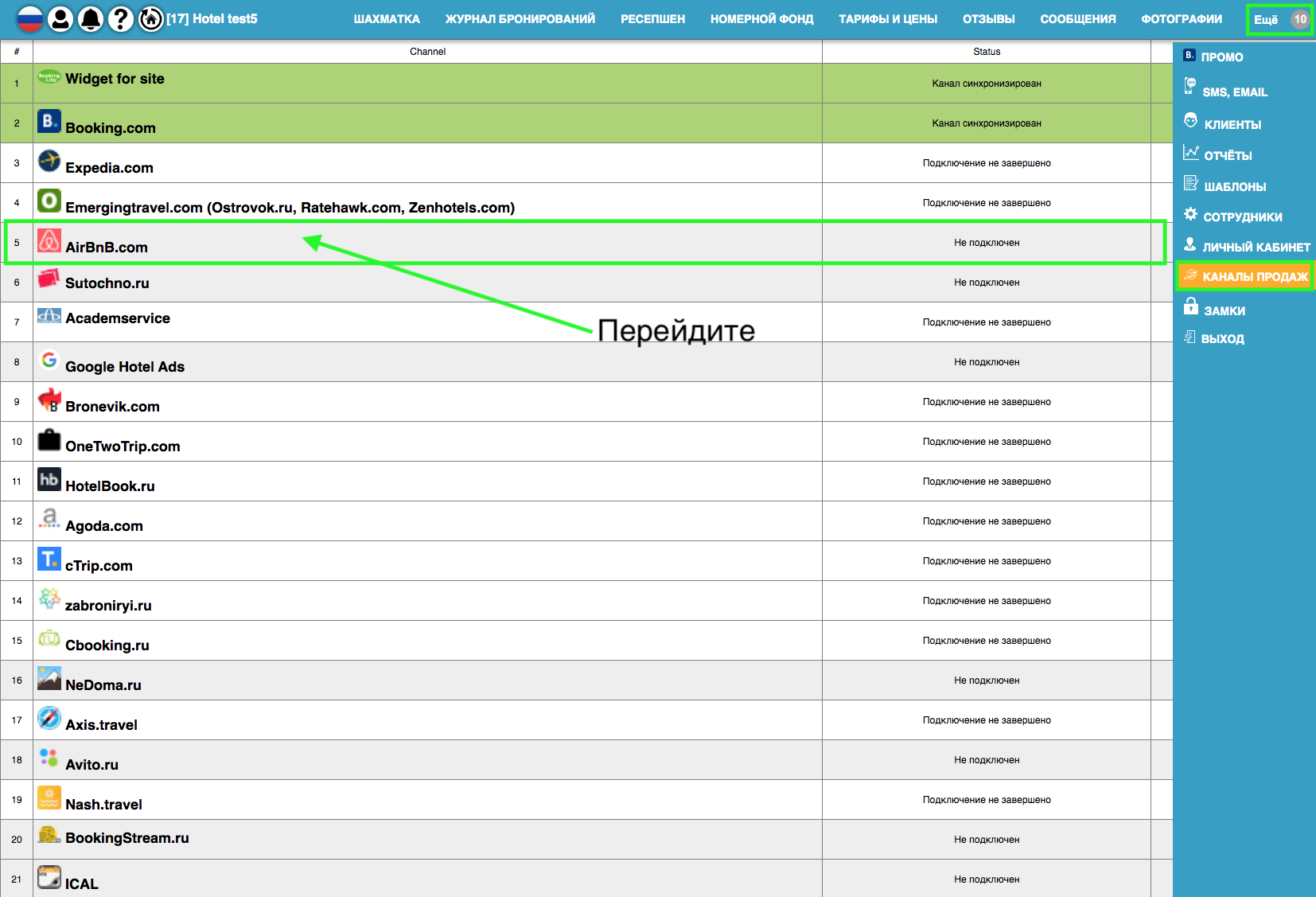Click the cTrip.com channel logo
Image resolution: width=1316 pixels, height=897 pixels.
[x=49, y=559]
